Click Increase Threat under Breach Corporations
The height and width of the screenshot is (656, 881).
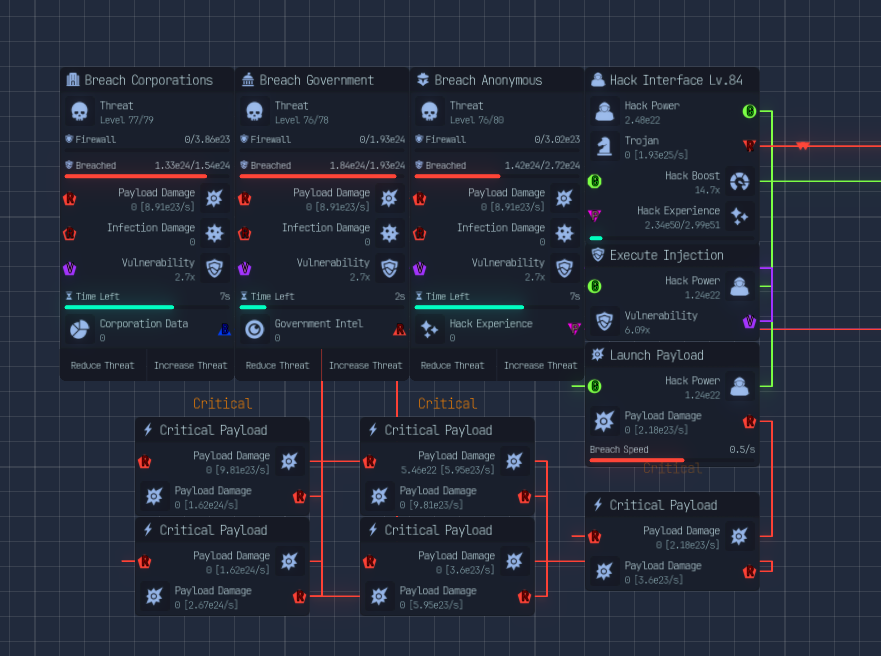(190, 365)
